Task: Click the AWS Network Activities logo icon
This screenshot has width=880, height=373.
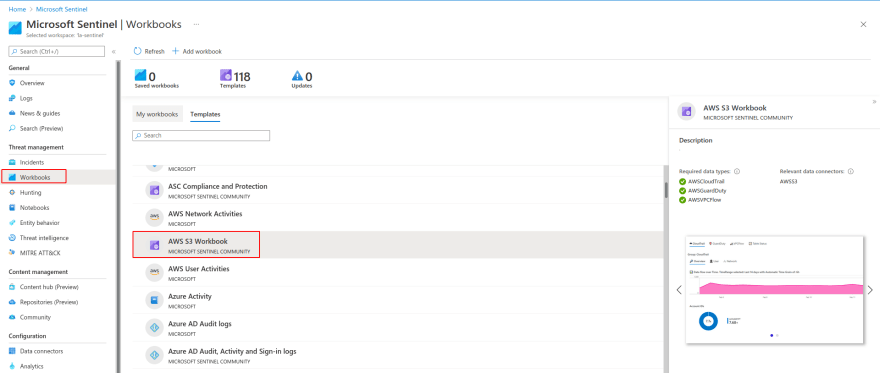Action: pos(154,218)
